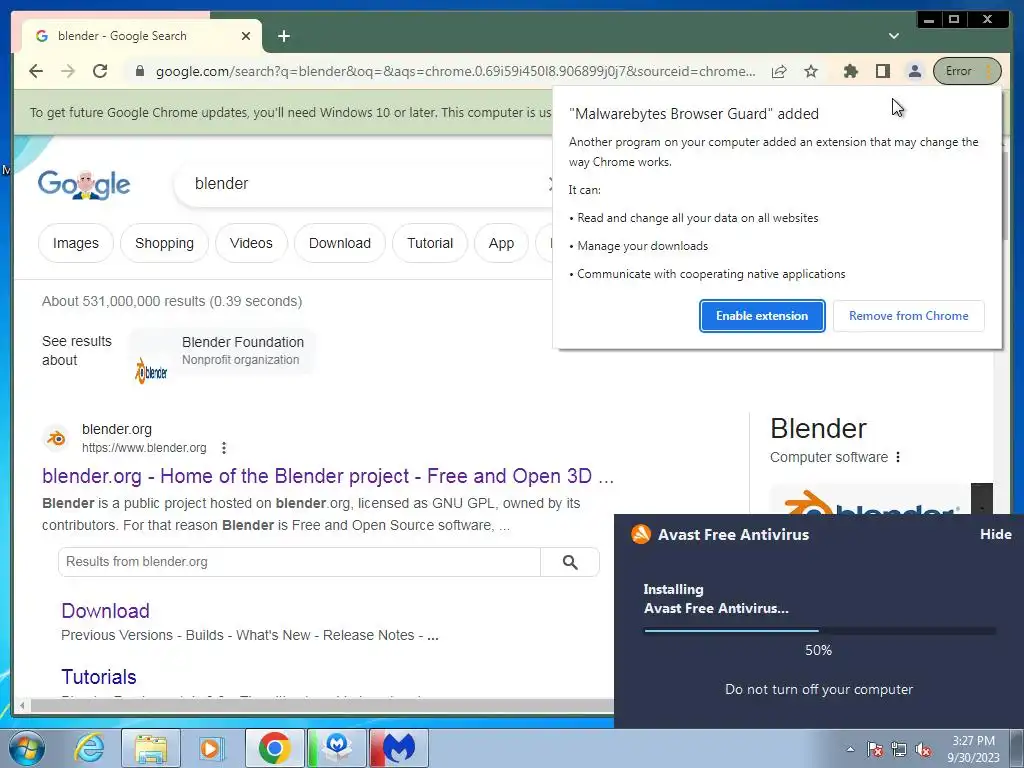The width and height of the screenshot is (1024, 768).
Task: Open the Download sitelink
Action: [x=105, y=611]
